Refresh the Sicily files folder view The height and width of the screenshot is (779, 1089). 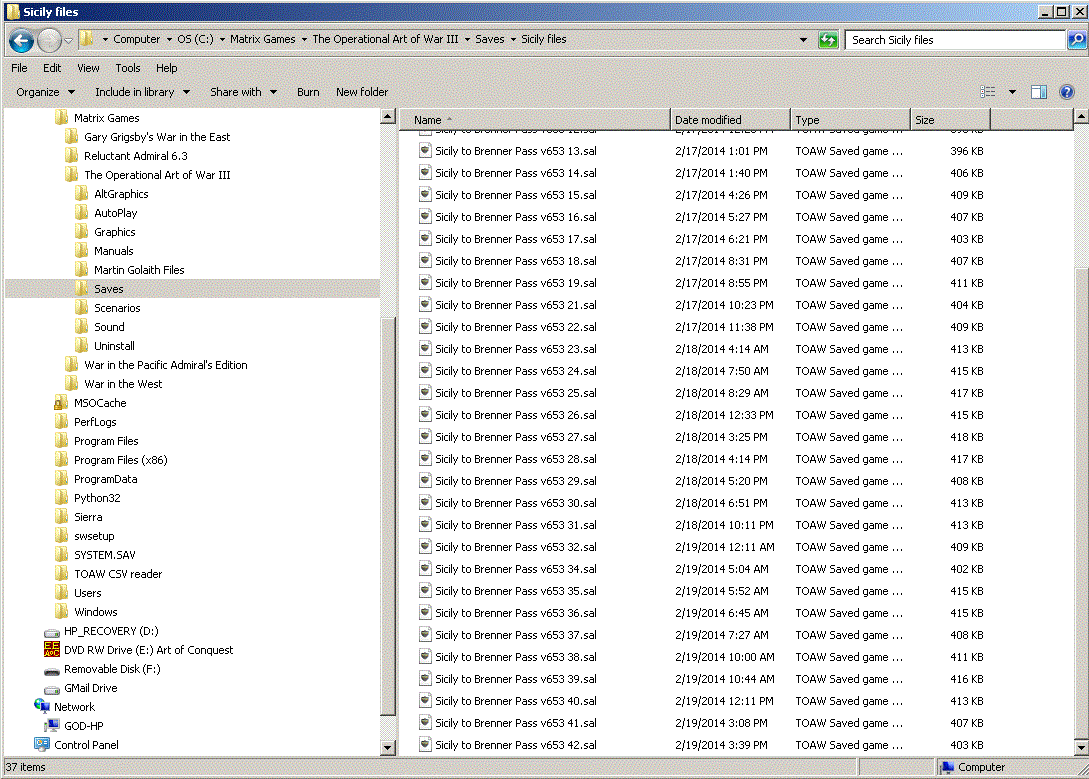(828, 40)
